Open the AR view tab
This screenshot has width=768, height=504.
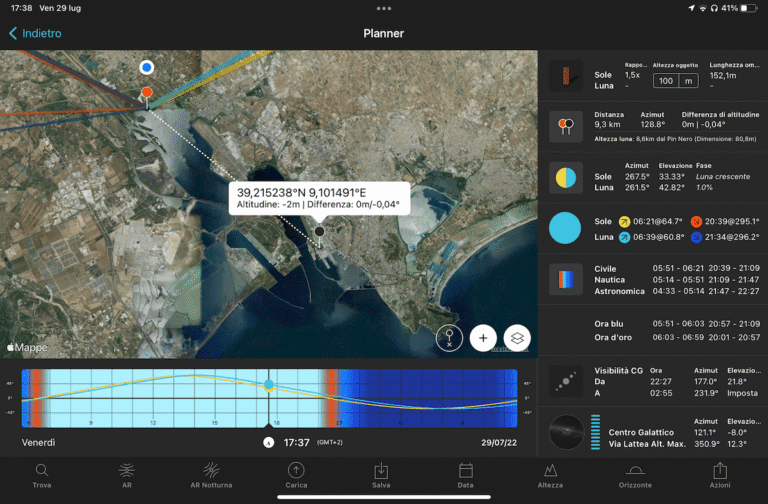click(x=126, y=476)
